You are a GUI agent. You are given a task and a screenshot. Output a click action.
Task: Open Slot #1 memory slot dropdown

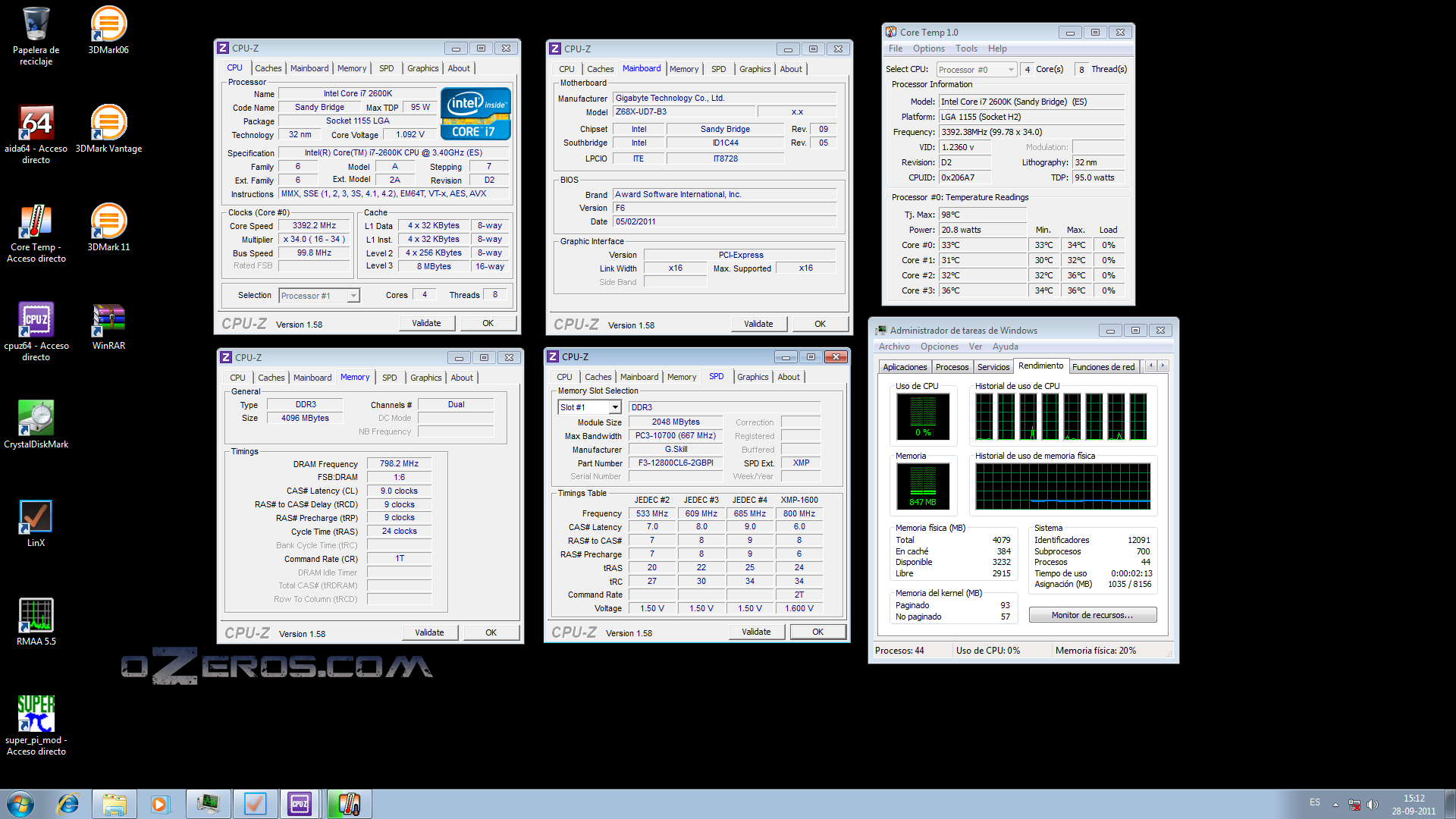(x=589, y=407)
